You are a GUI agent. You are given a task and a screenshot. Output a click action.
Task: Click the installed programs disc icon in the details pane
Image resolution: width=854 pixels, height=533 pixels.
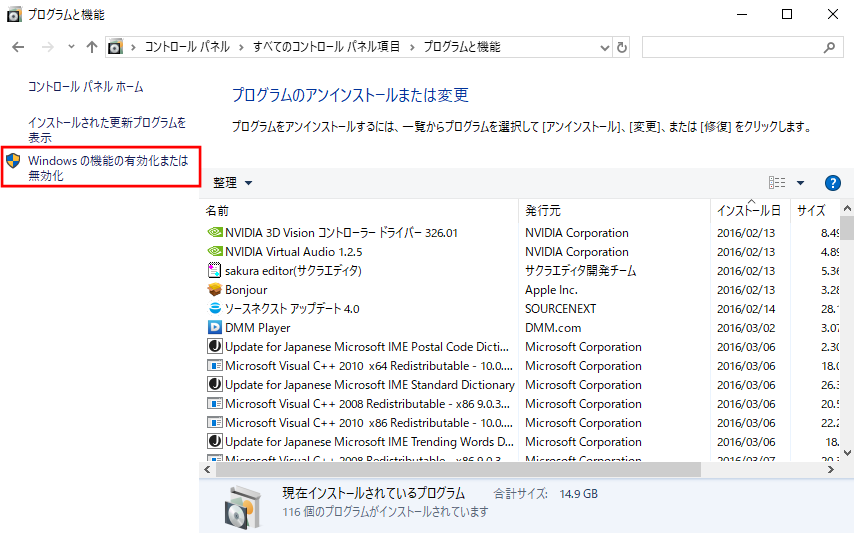242,508
